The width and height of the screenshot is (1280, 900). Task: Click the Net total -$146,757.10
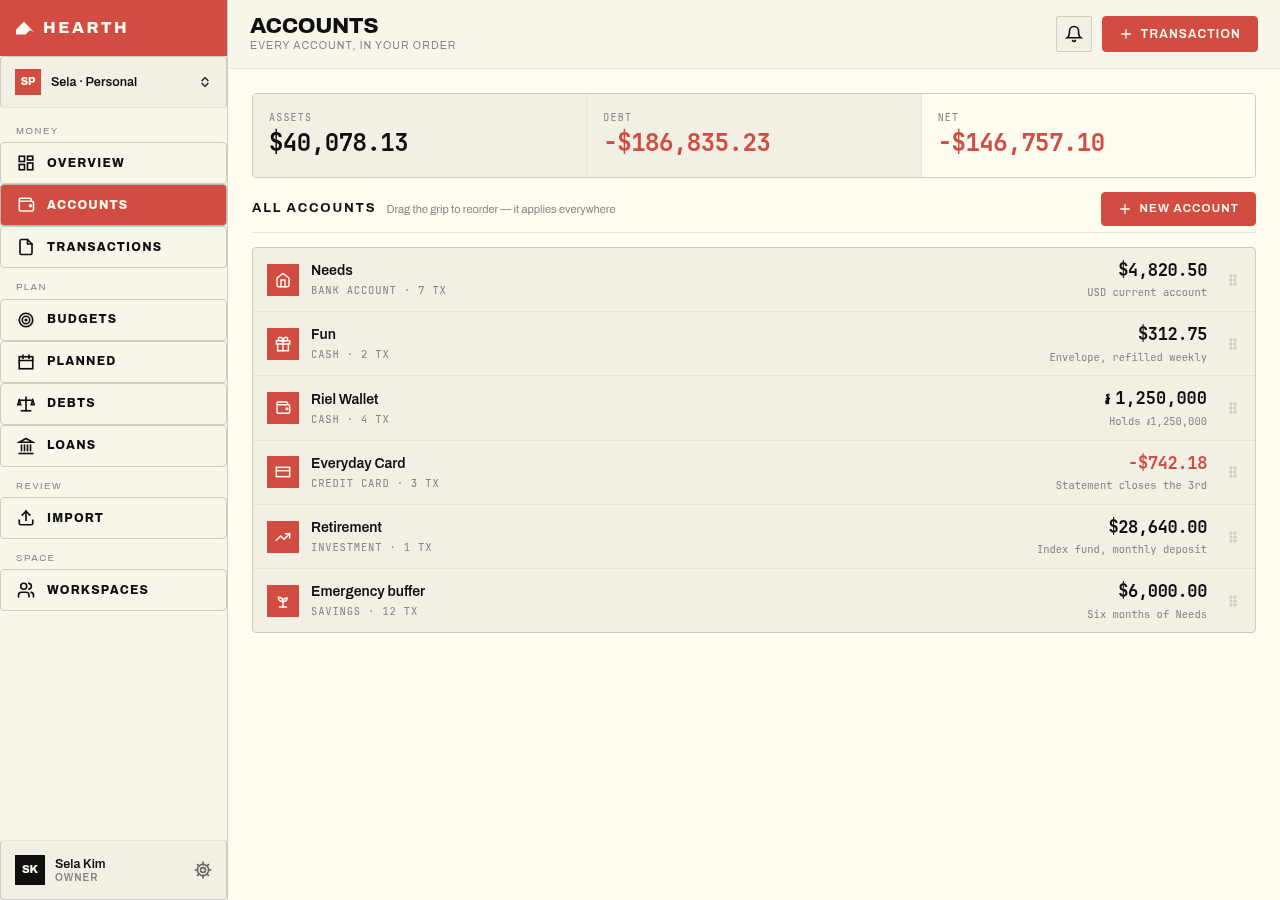[x=1021, y=143]
